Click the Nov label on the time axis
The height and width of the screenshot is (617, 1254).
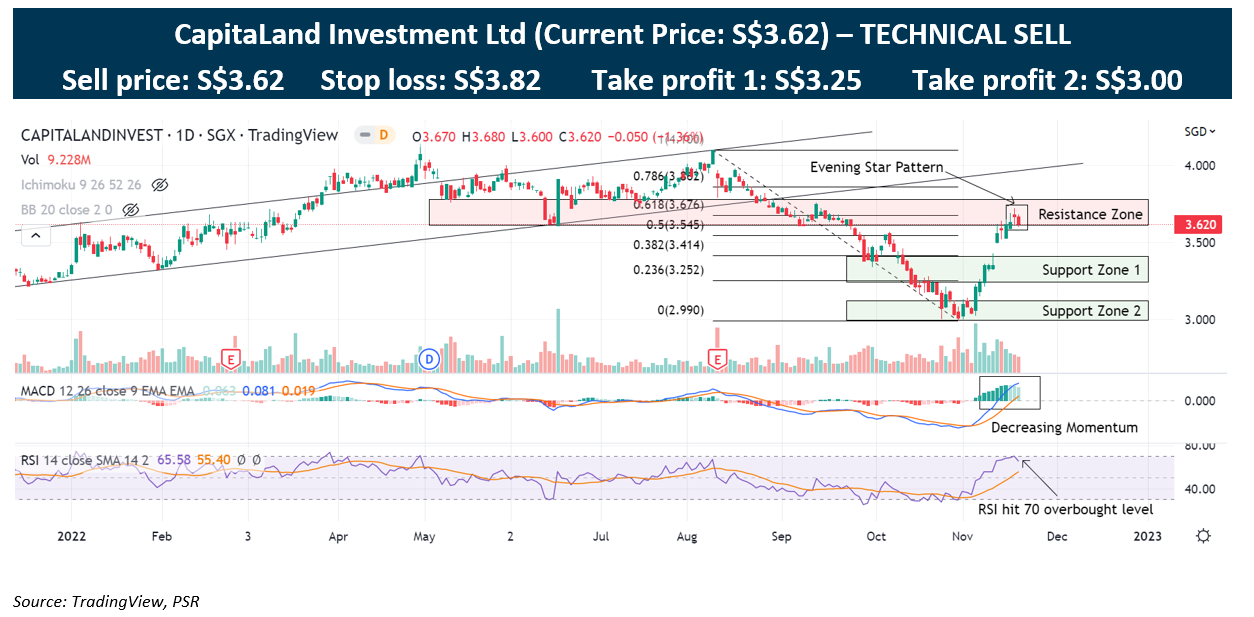click(964, 536)
